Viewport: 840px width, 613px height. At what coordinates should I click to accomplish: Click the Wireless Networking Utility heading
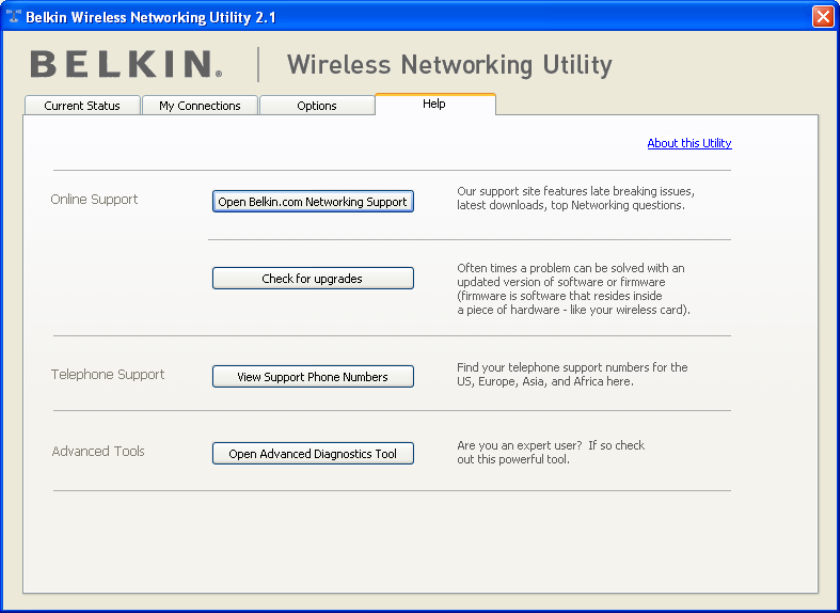click(x=449, y=65)
